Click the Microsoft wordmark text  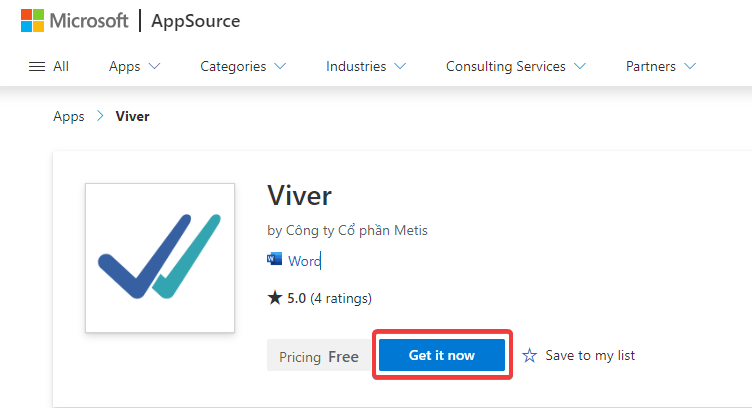click(89, 21)
